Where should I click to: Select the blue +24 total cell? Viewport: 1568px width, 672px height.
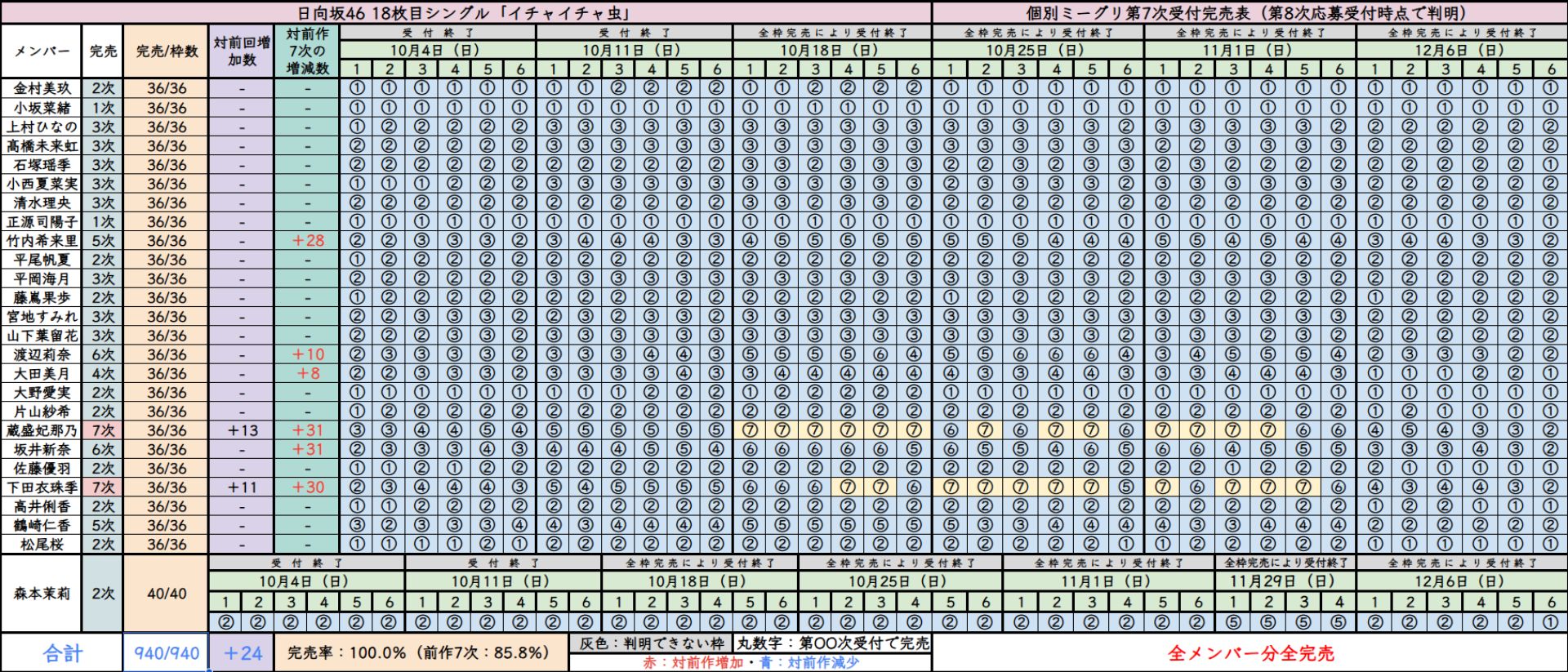pos(242,653)
